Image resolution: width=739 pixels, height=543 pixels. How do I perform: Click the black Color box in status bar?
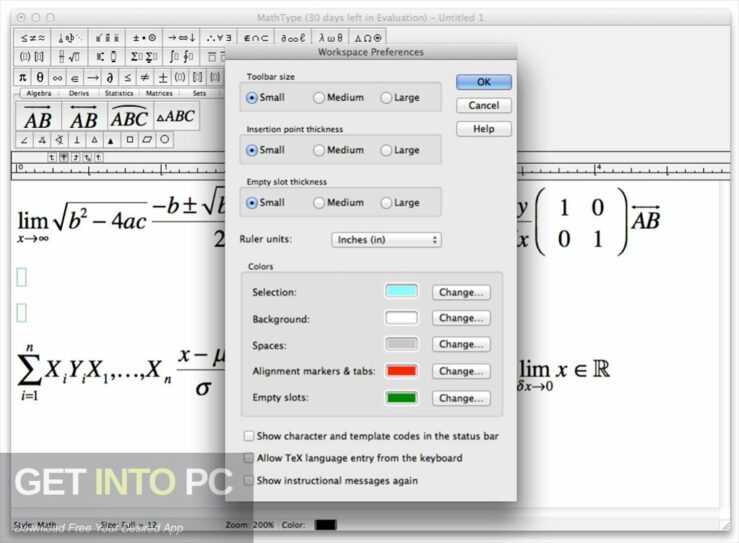click(x=325, y=525)
